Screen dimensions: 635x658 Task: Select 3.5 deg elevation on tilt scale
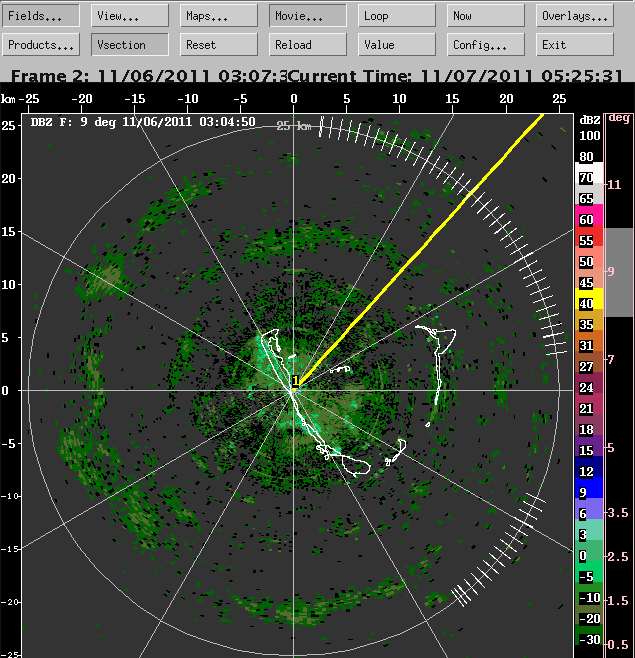pyautogui.click(x=618, y=512)
